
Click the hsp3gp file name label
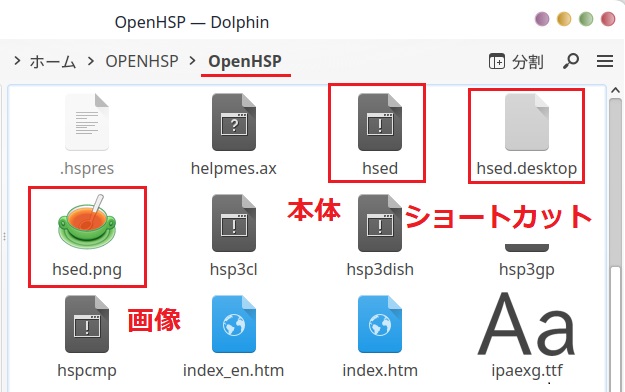(527, 270)
